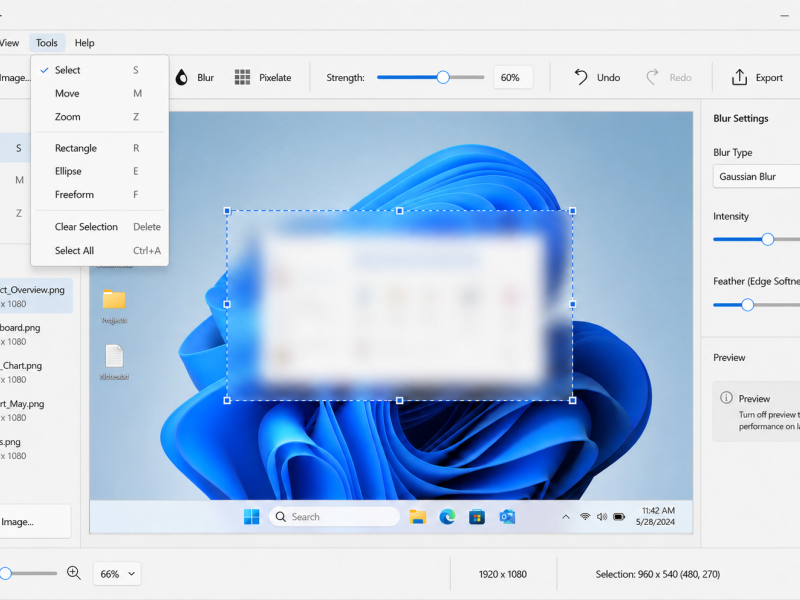Click the Selection 960 x 540 status text

point(658,574)
